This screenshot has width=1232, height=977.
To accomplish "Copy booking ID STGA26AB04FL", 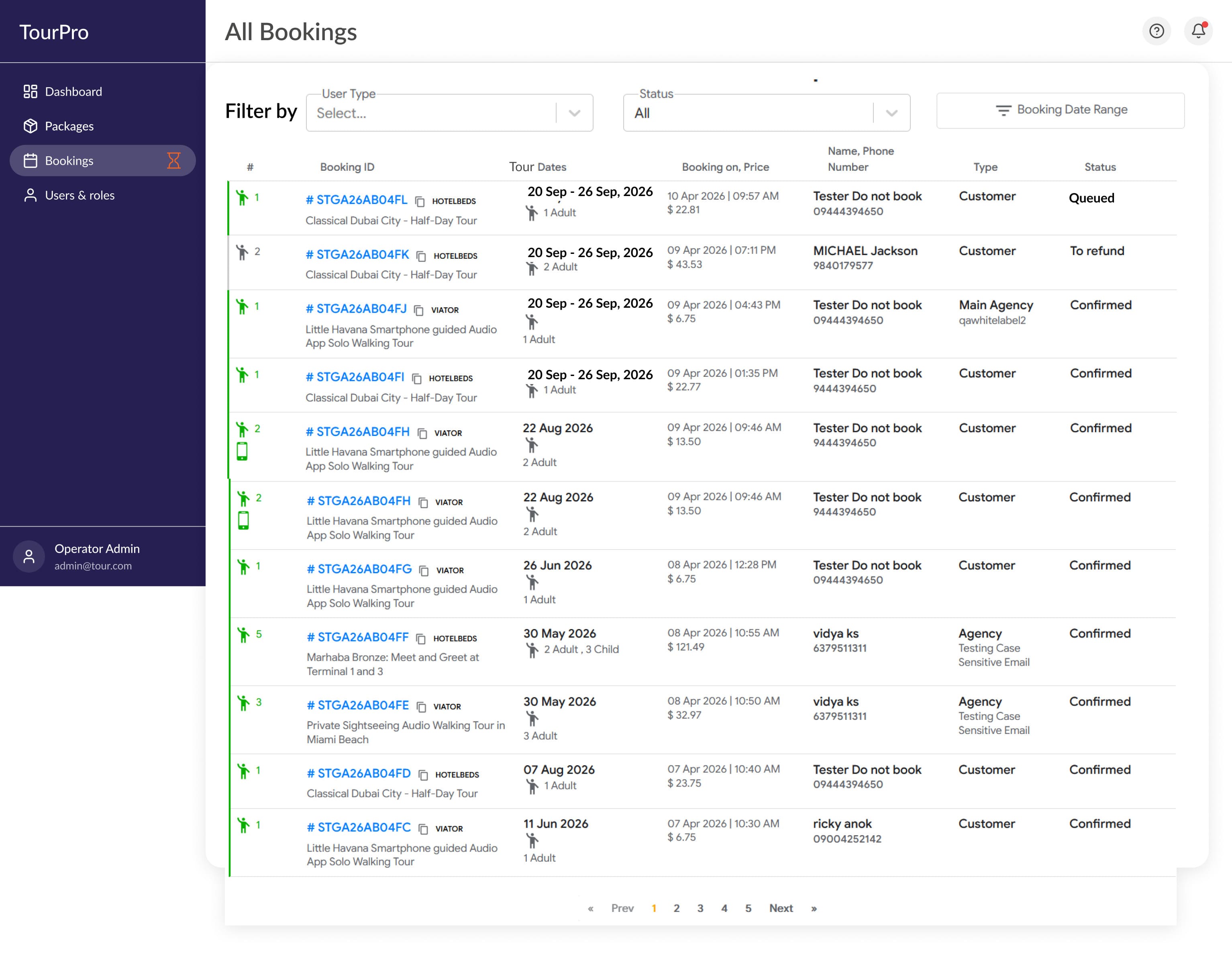I will coord(419,201).
